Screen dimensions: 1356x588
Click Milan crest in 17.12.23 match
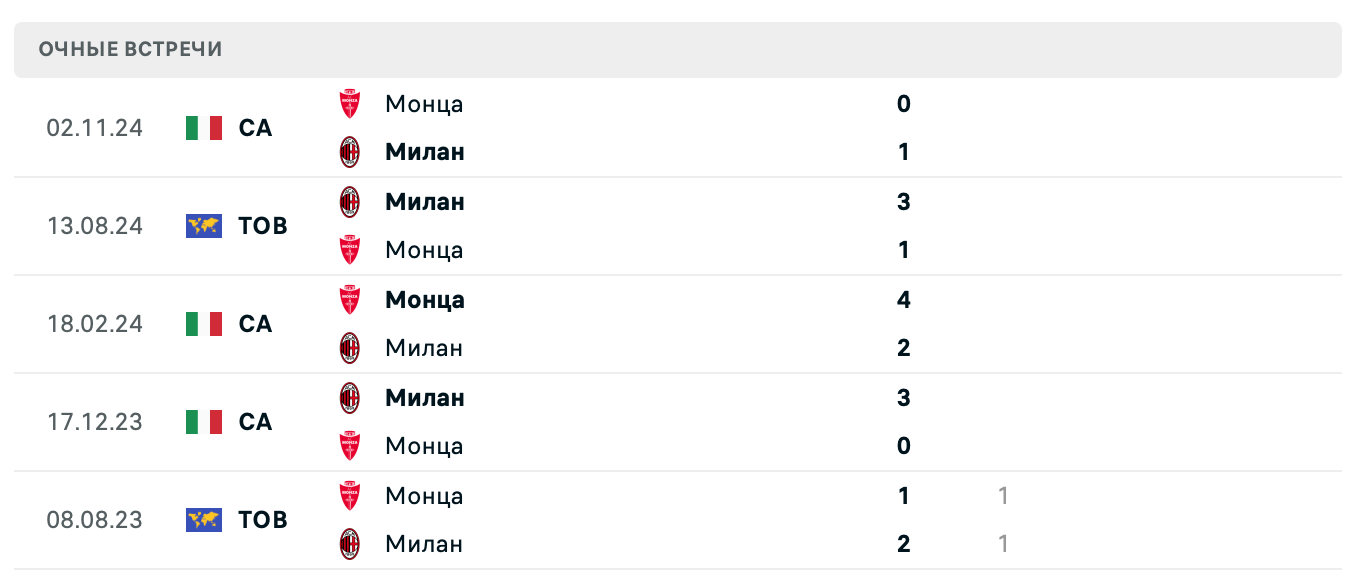click(349, 398)
